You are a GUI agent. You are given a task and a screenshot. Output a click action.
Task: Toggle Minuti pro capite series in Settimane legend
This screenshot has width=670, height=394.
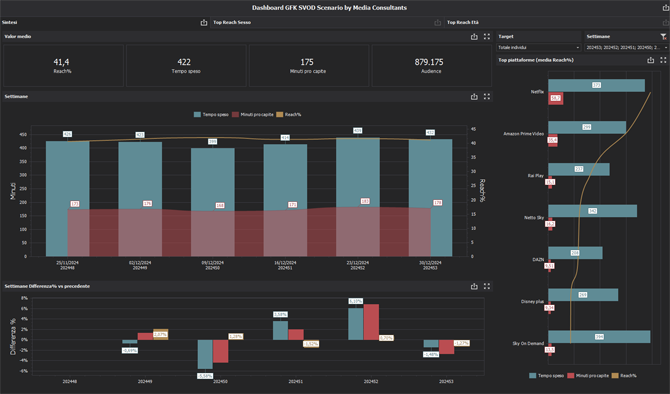pos(253,115)
